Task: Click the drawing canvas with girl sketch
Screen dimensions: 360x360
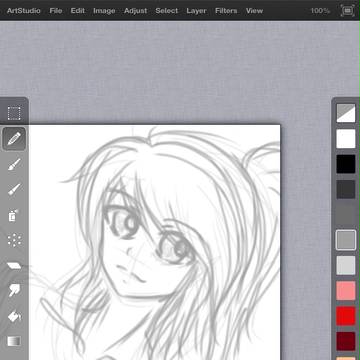Action: pos(154,242)
